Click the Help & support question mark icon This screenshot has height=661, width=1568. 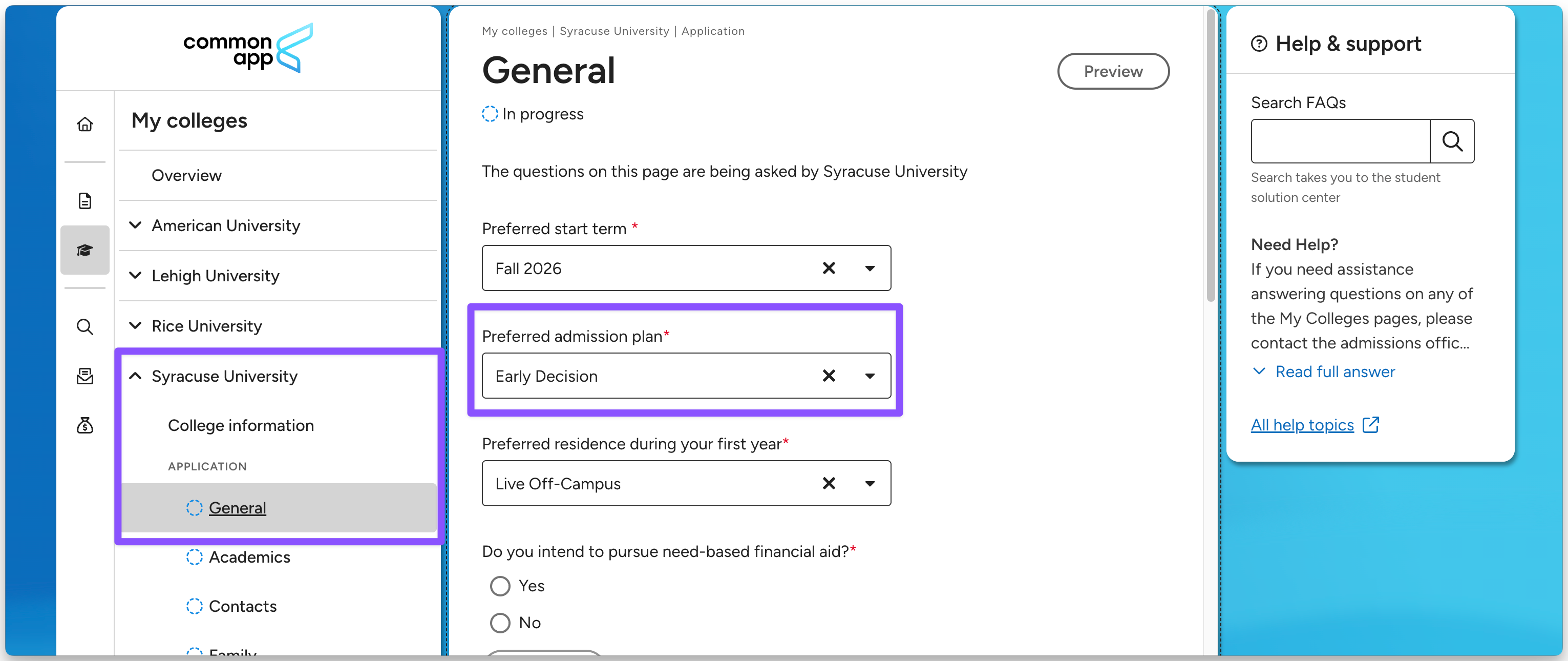click(x=1259, y=44)
